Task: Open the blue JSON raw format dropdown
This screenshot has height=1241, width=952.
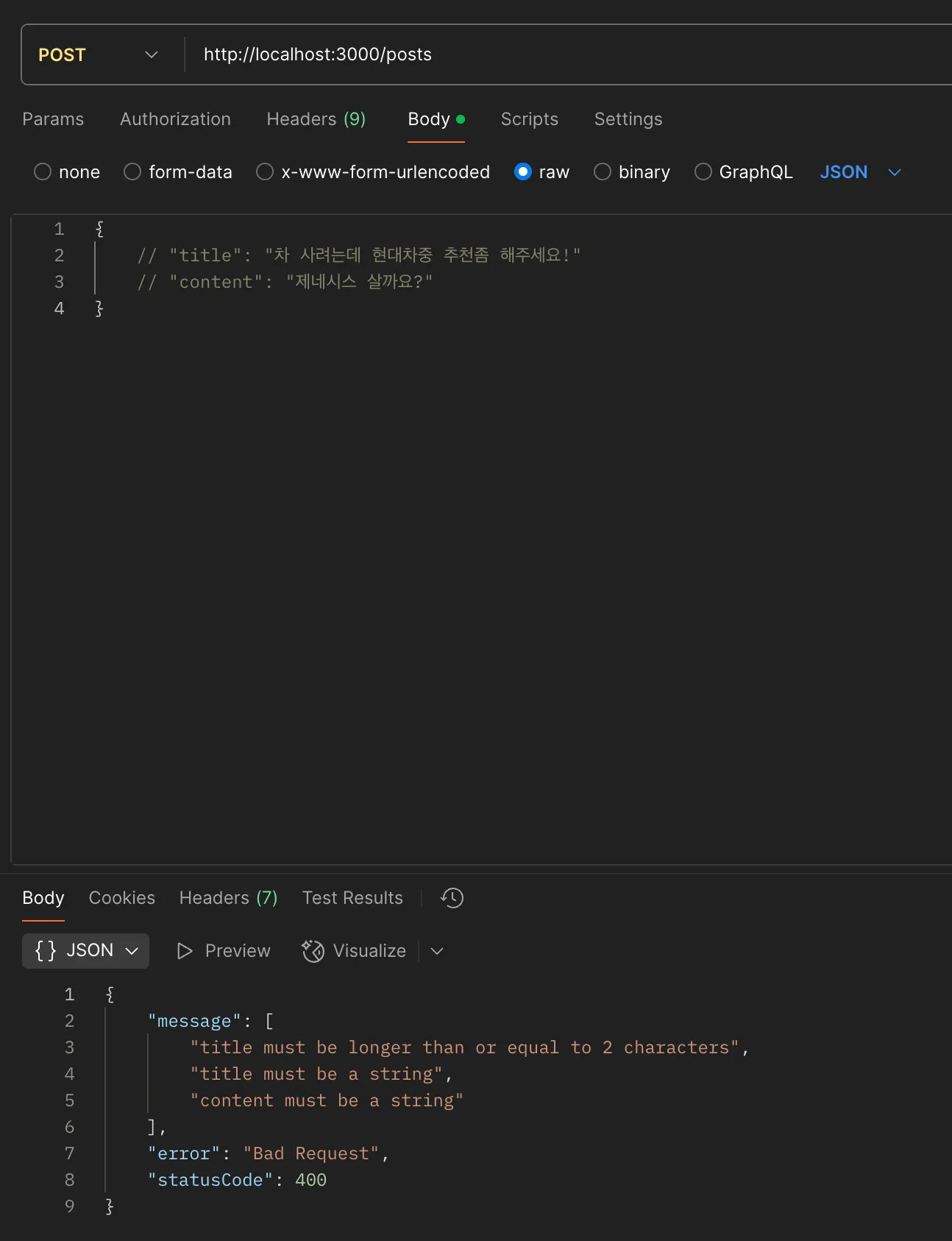Action: 860,172
